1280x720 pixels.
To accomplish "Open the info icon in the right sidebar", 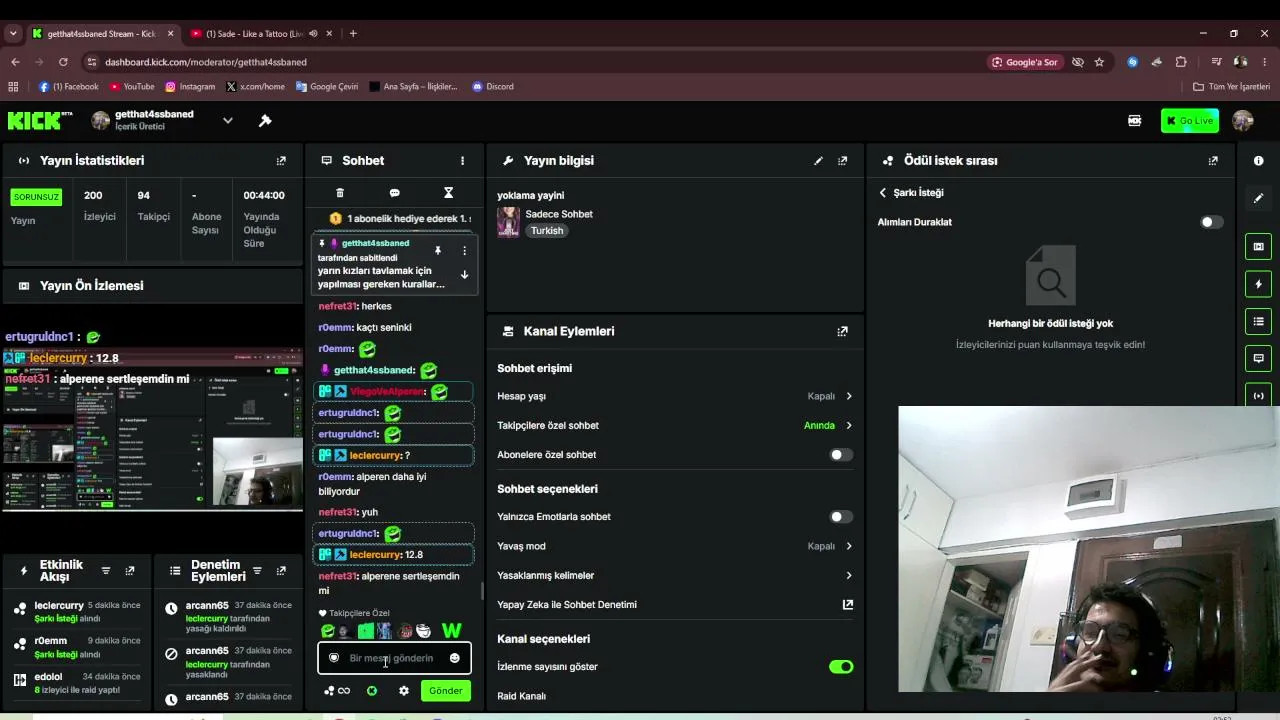I will (1259, 161).
